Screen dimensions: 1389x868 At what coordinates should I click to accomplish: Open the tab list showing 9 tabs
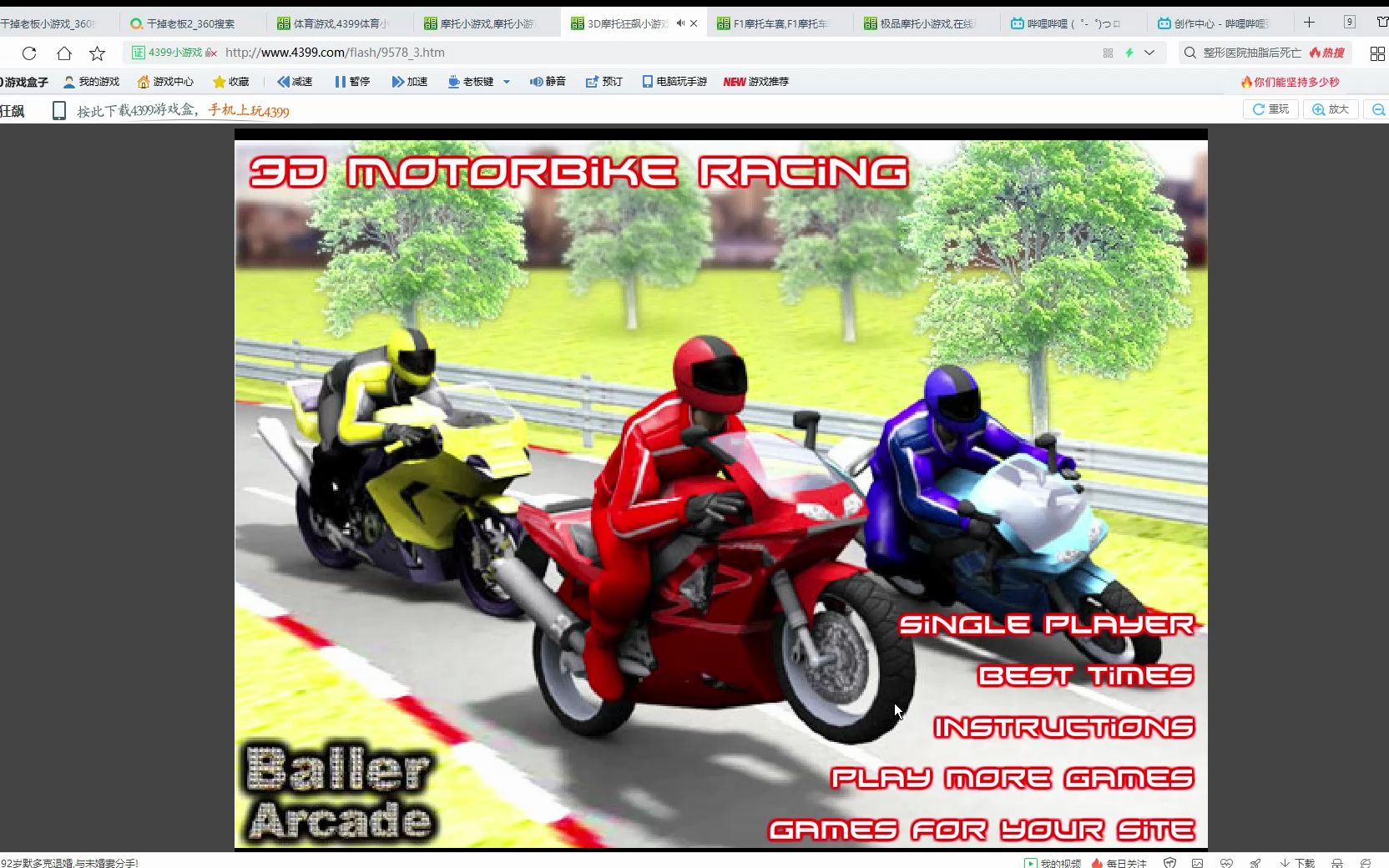click(1348, 22)
